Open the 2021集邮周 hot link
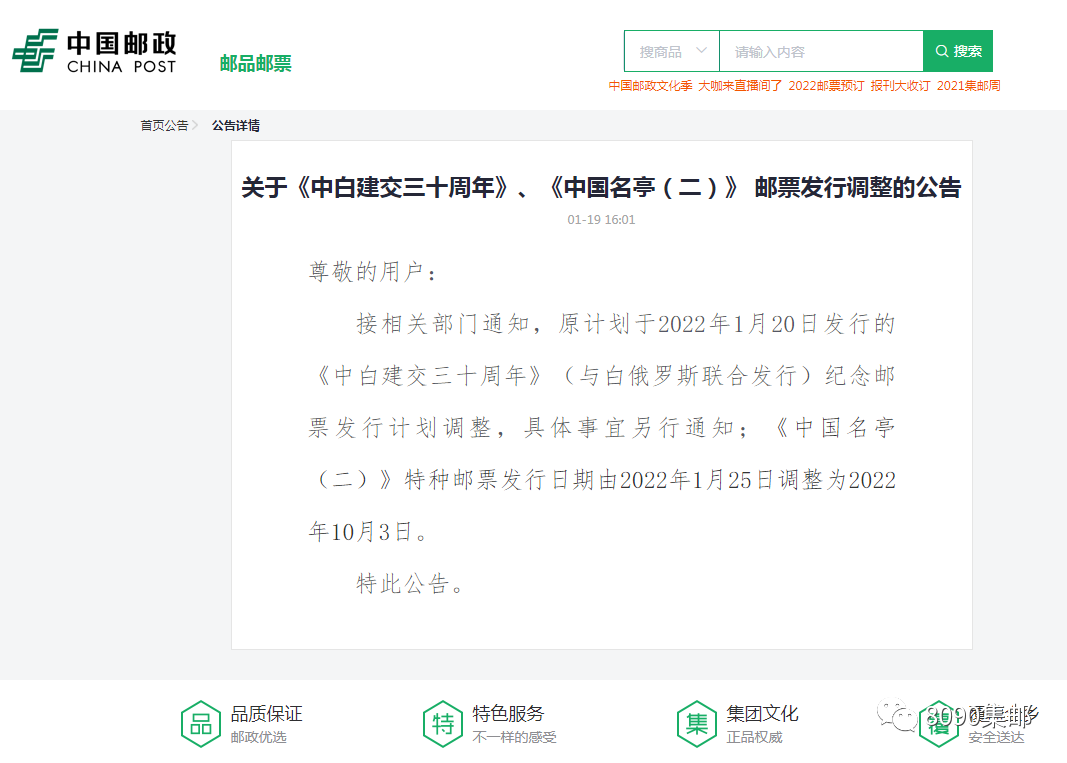 [968, 86]
